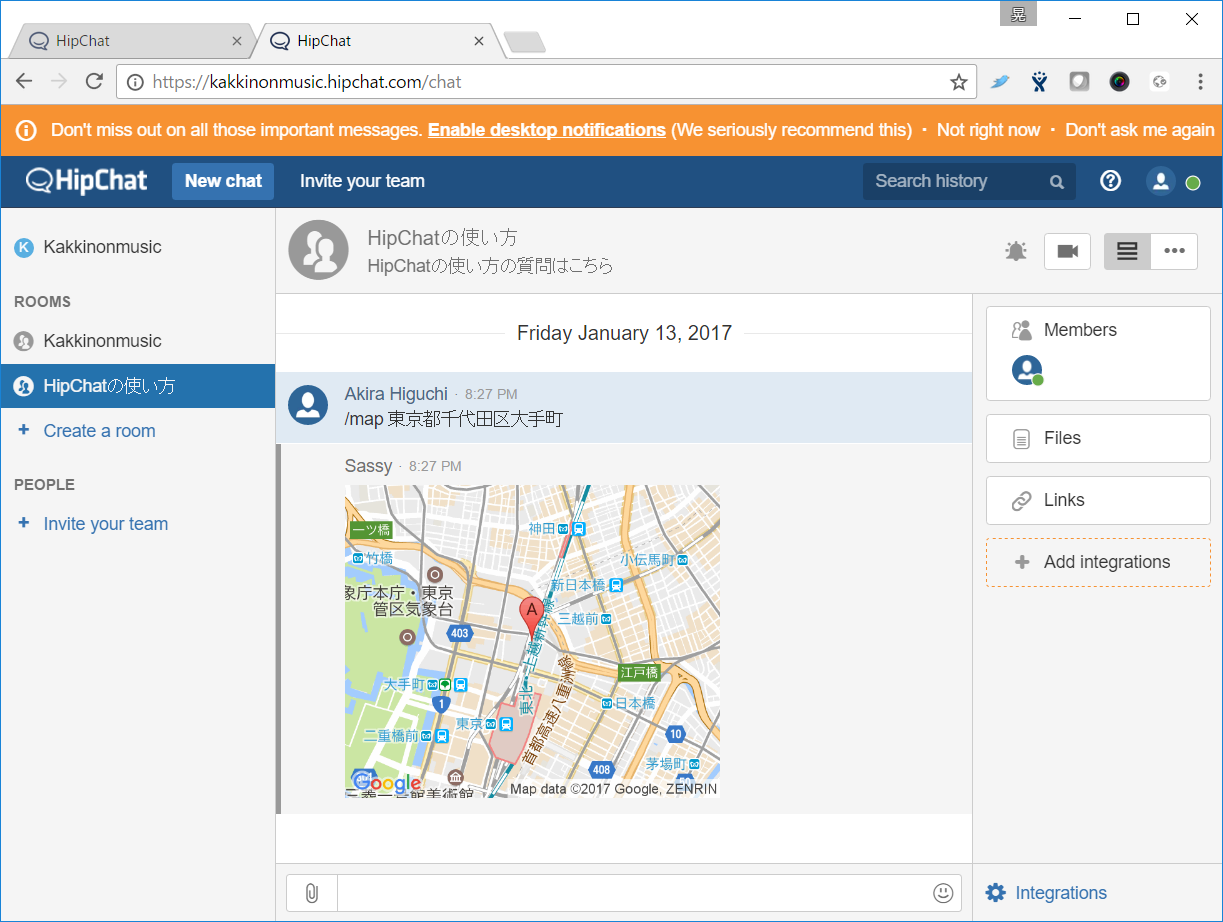Viewport: 1223px width, 922px height.
Task: Click the Friday January 13, 2017 date divider text
Action: (624, 333)
